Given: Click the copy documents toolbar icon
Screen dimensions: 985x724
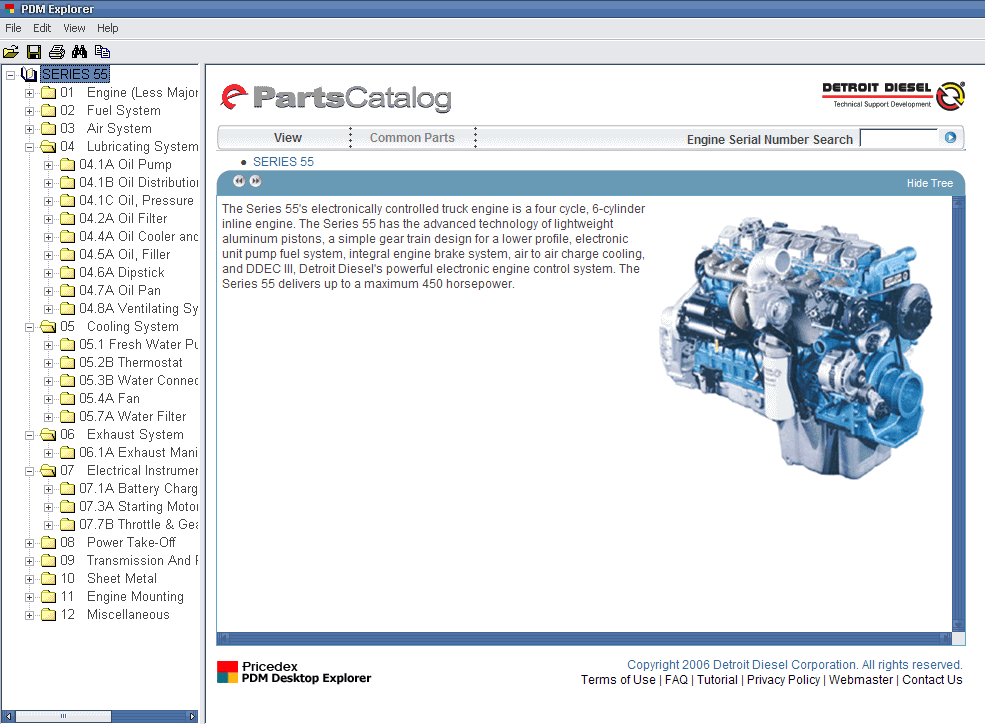Looking at the screenshot, I should 102,51.
